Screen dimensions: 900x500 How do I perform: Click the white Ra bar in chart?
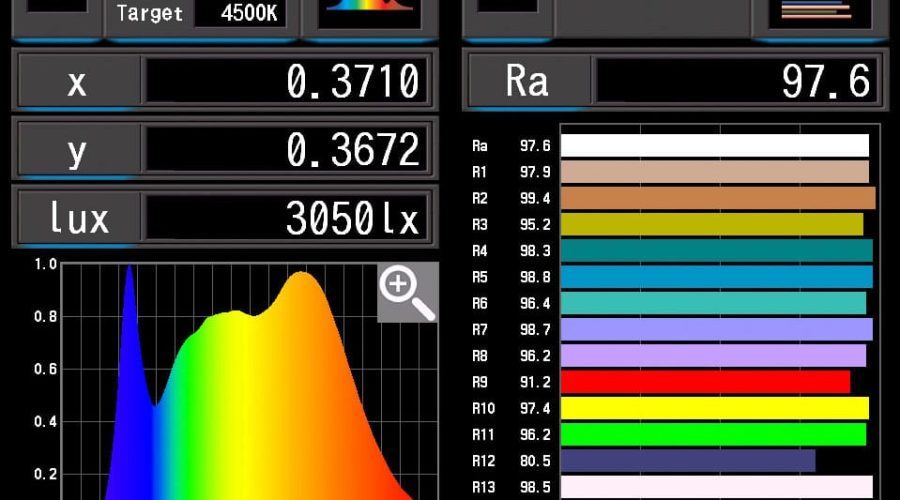click(x=714, y=146)
